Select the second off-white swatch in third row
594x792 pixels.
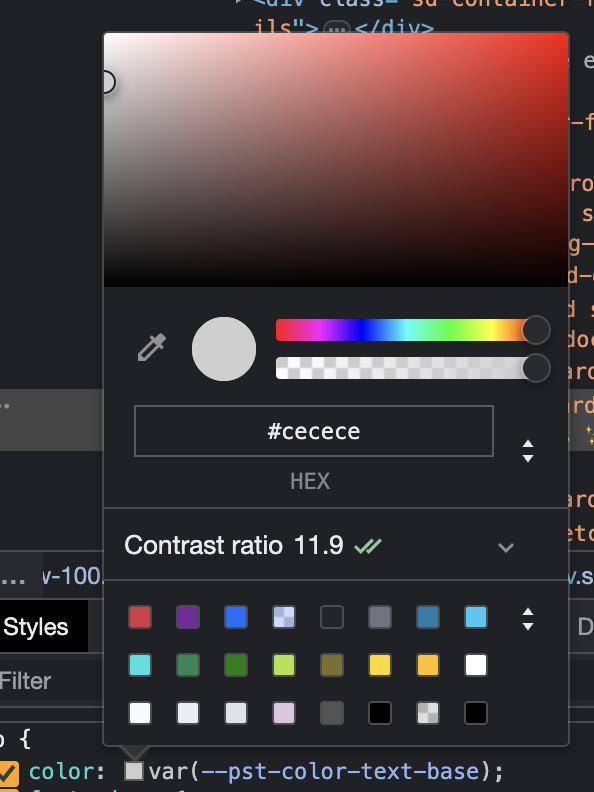[x=188, y=713]
